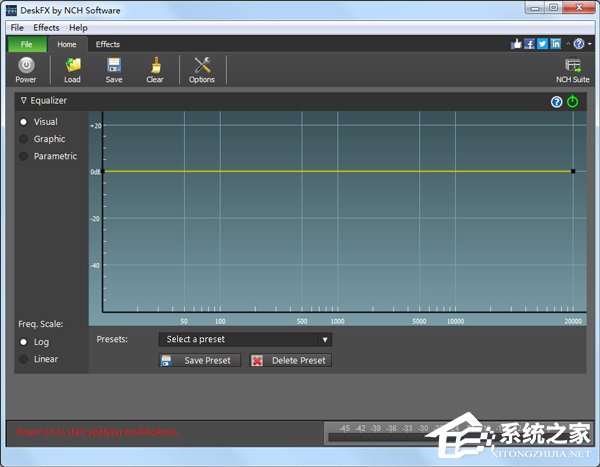Image resolution: width=600 pixels, height=467 pixels.
Task: Open the Effects menu in menu bar
Action: tap(46, 28)
